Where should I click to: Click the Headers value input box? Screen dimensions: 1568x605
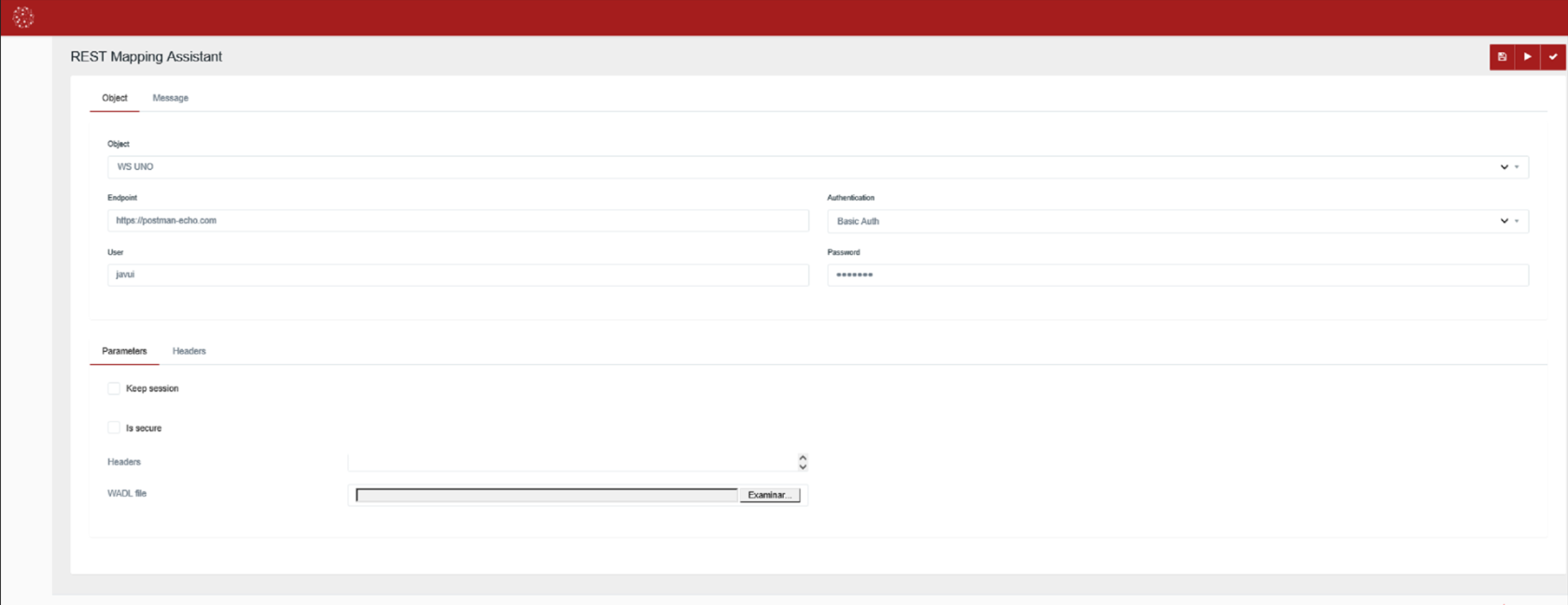tap(569, 462)
